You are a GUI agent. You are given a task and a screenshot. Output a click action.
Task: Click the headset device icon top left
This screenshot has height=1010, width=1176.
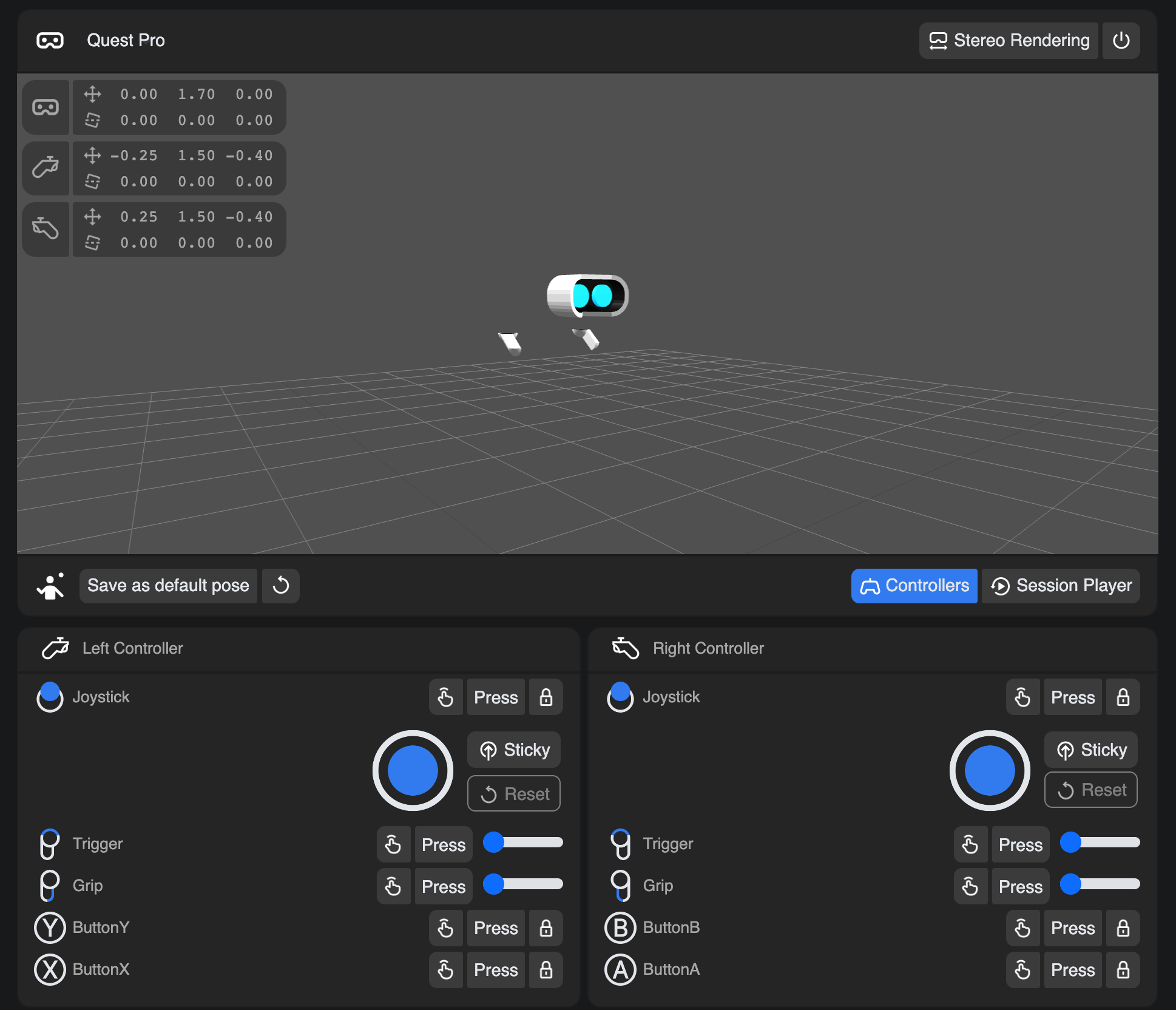pyautogui.click(x=49, y=40)
